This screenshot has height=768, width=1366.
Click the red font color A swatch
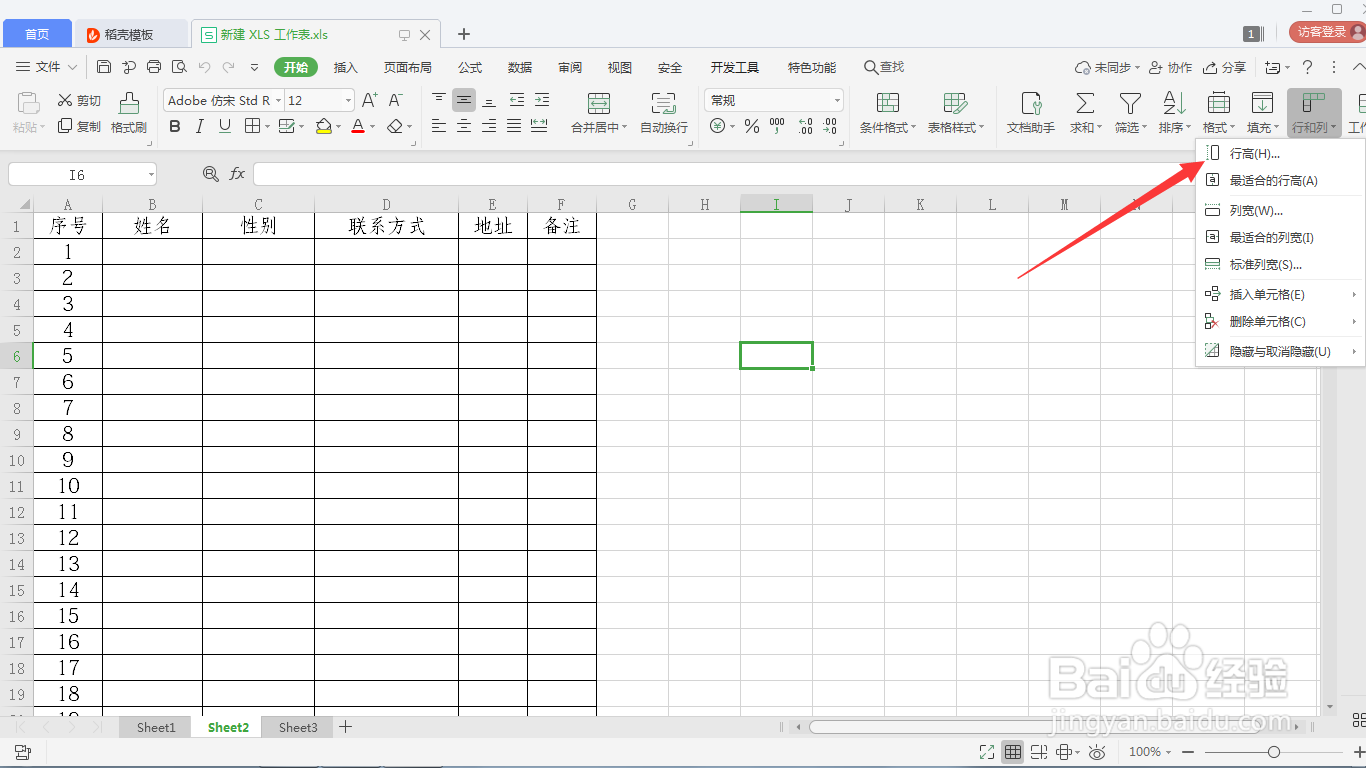358,126
